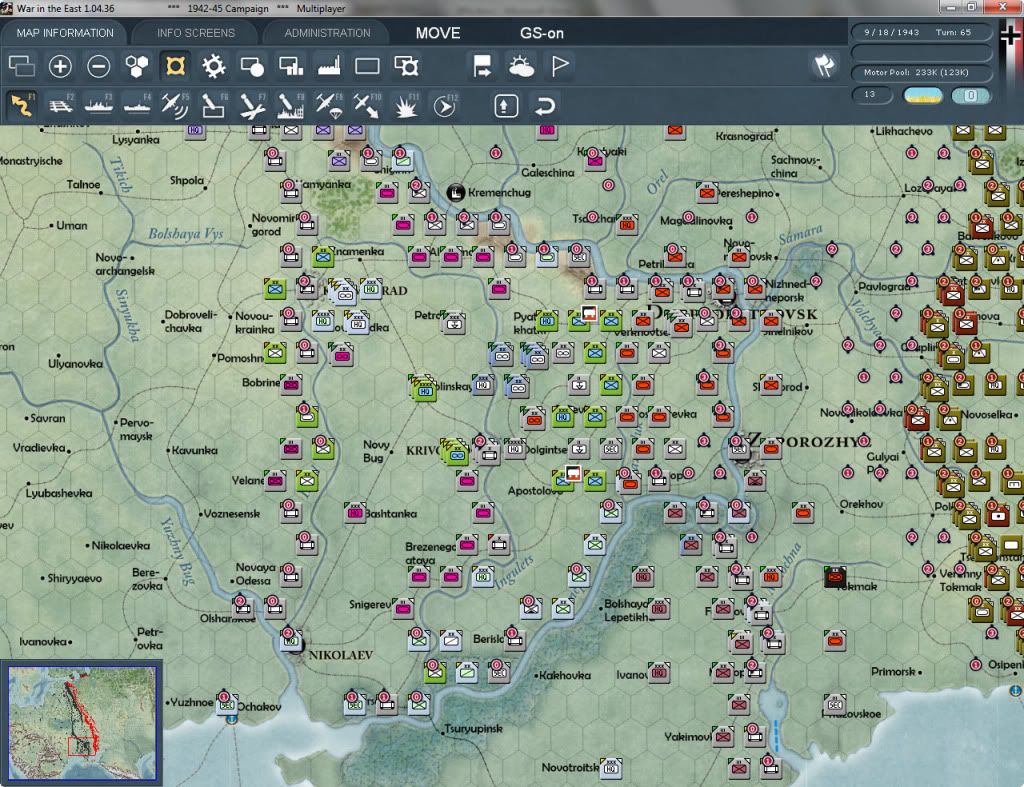1024x787 pixels.
Task: Click the Ivanovka town label
Action: point(42,641)
